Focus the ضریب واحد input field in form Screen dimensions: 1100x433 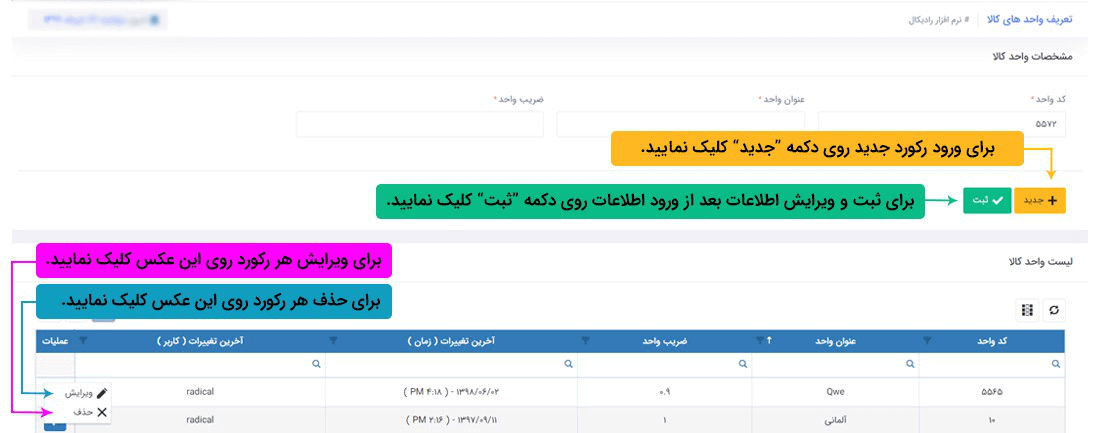point(420,124)
